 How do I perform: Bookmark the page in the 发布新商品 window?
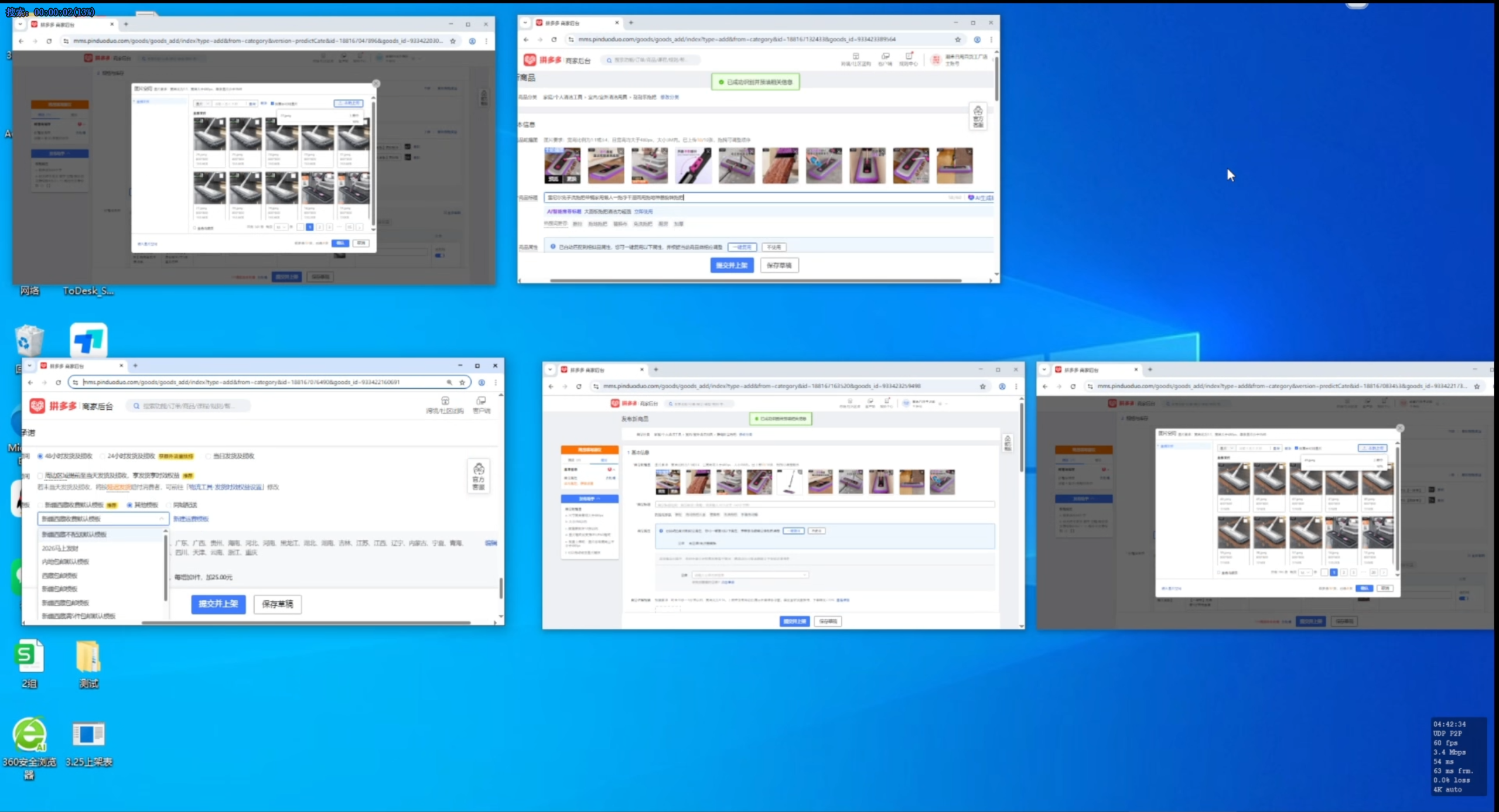(x=983, y=386)
